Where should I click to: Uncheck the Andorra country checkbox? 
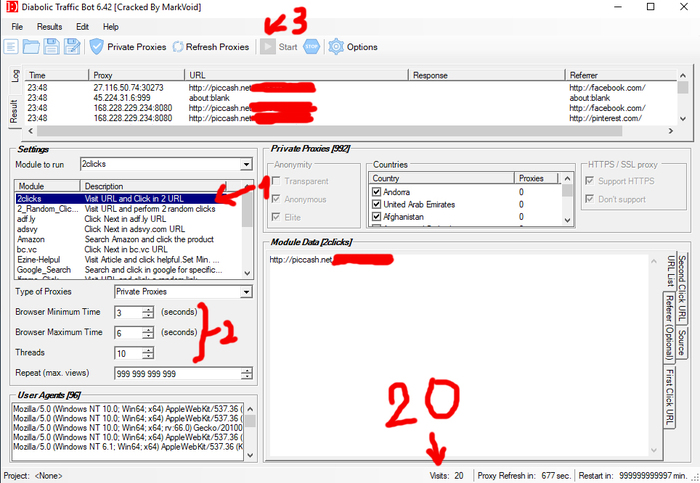[376, 192]
